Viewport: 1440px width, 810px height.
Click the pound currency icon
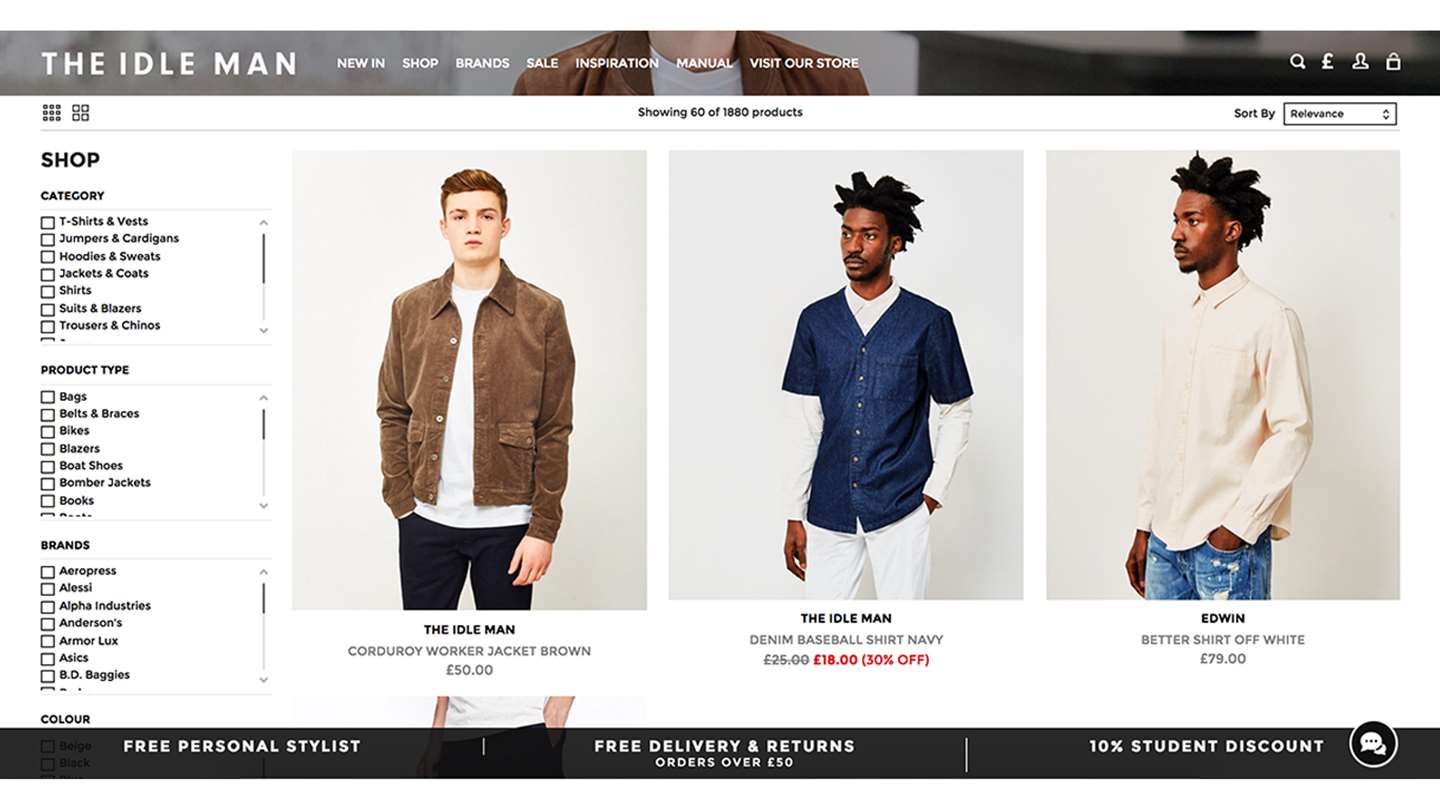tap(1327, 62)
